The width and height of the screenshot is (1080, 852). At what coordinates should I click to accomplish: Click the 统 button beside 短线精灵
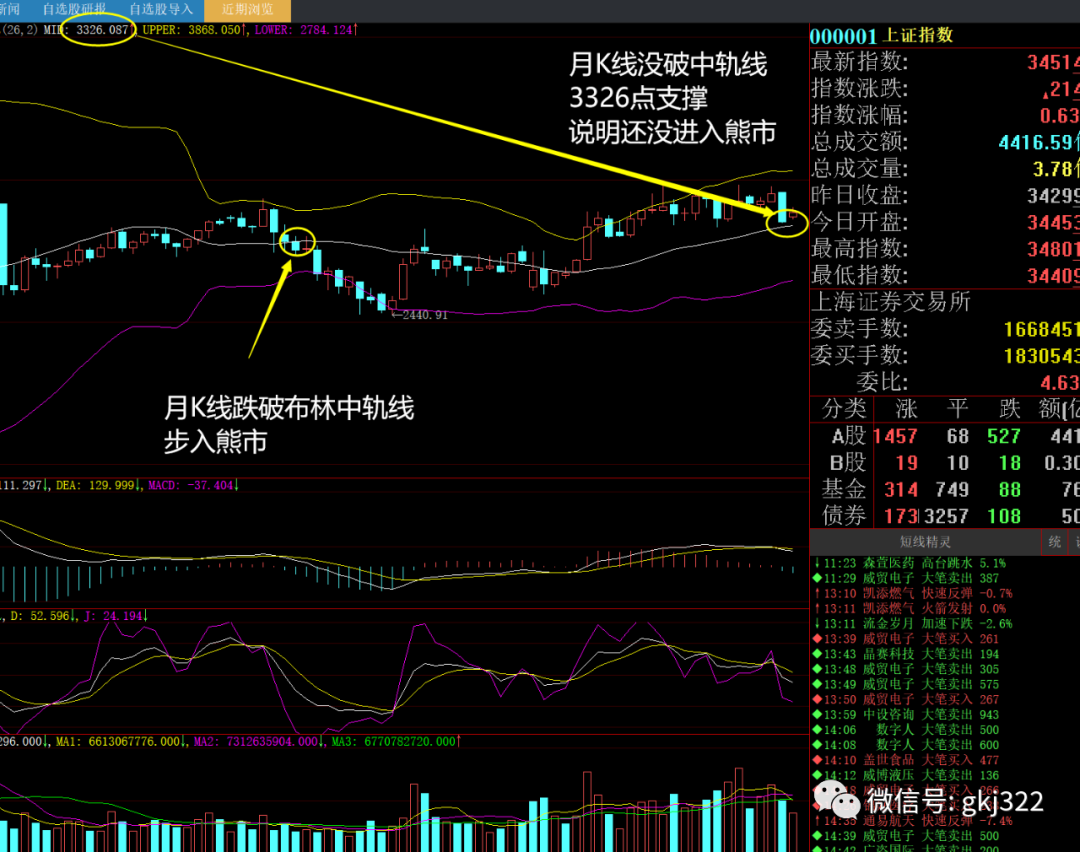1055,542
